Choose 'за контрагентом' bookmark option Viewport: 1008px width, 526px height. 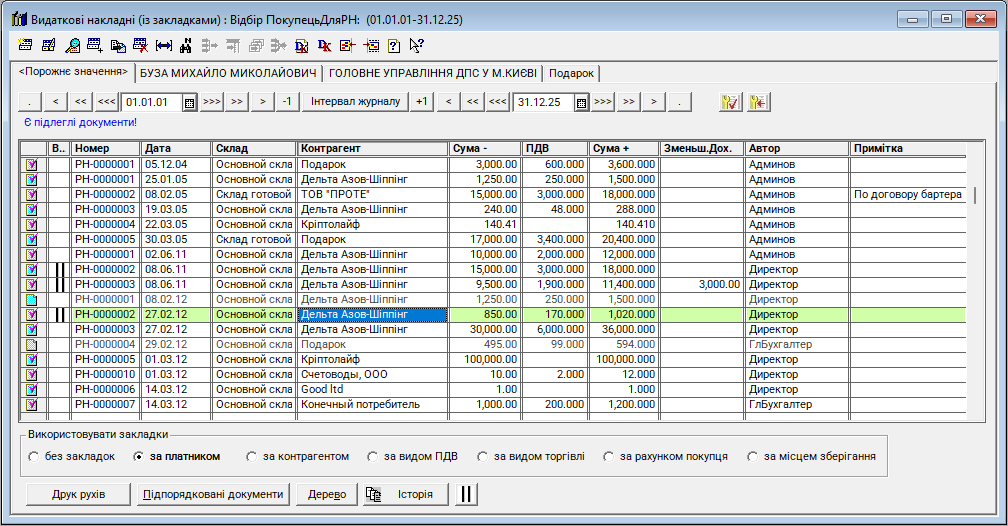point(251,457)
